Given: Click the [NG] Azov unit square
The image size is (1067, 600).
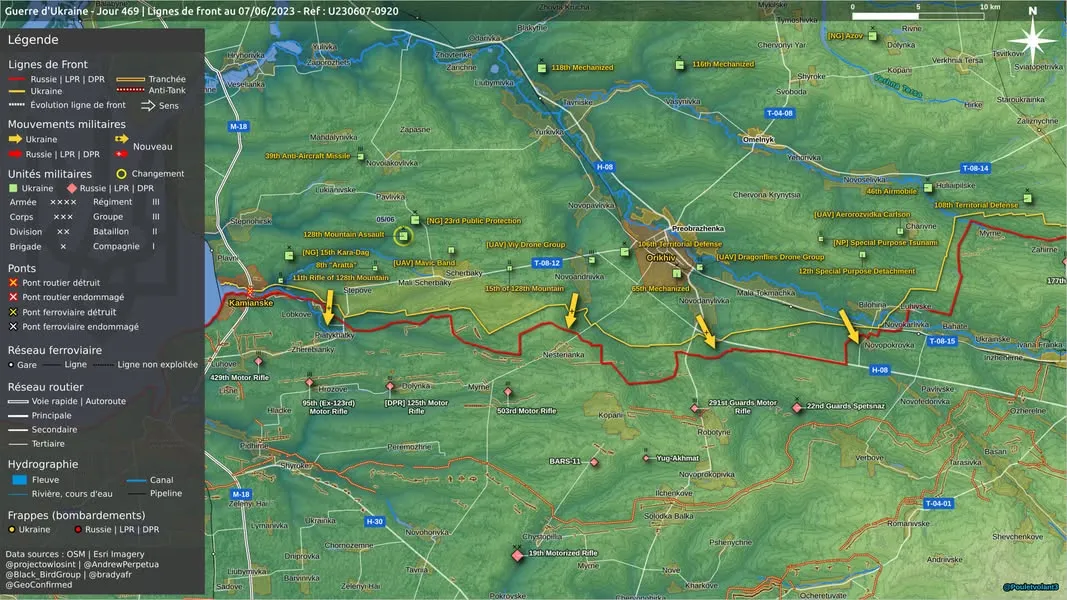Looking at the screenshot, I should (x=872, y=36).
